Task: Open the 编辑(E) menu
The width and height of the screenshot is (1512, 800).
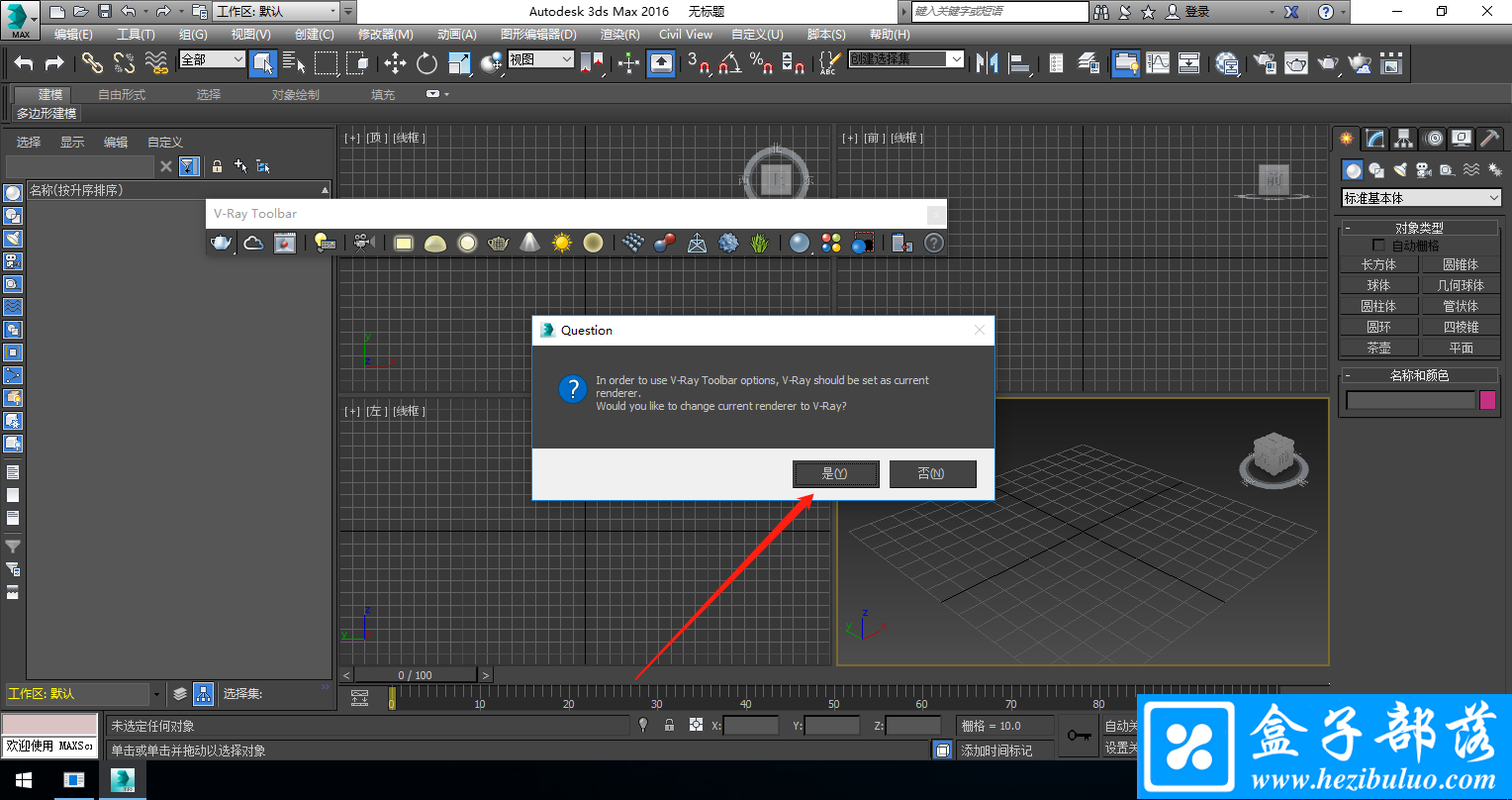Action: 73,34
